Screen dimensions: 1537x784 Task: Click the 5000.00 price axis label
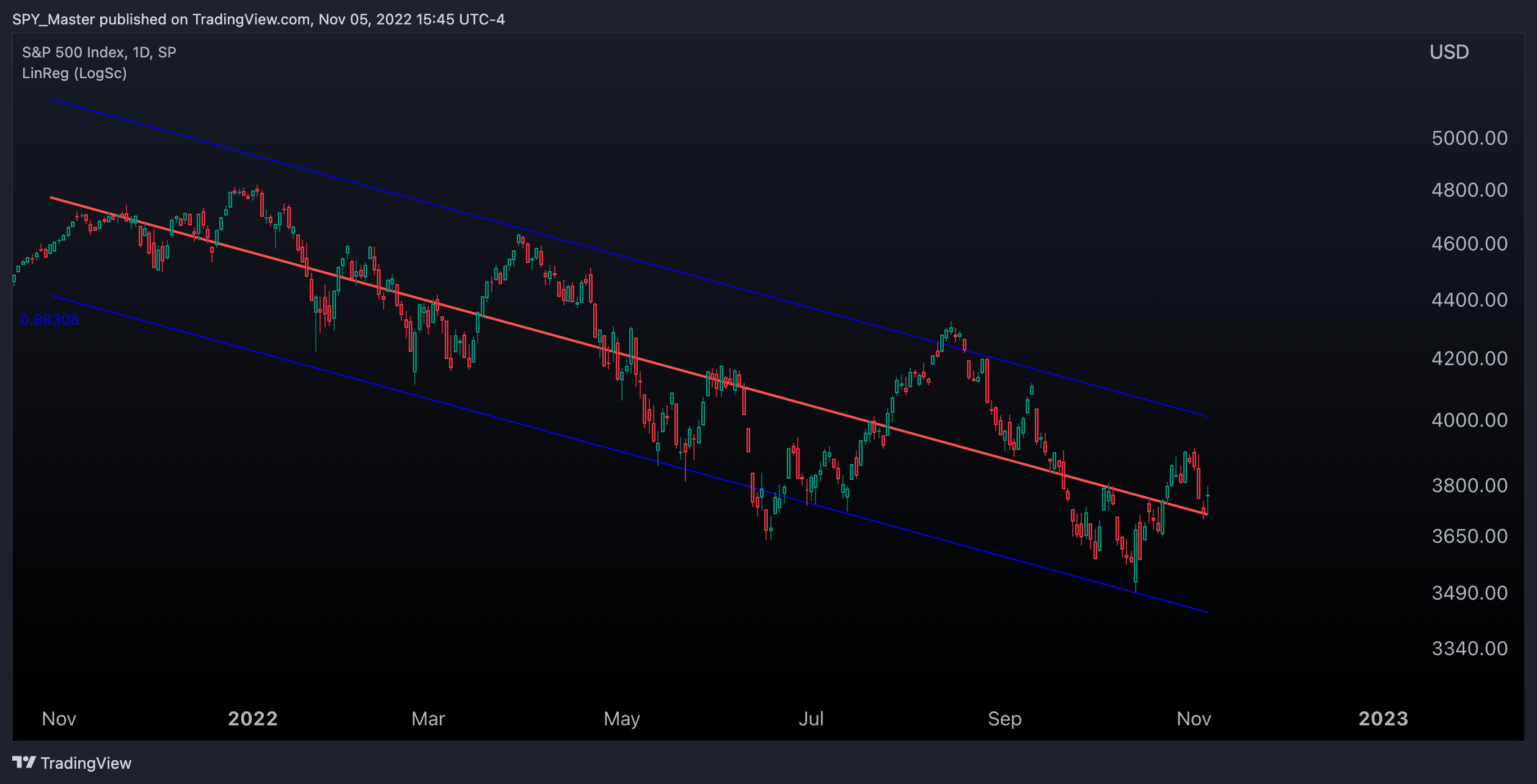point(1469,138)
